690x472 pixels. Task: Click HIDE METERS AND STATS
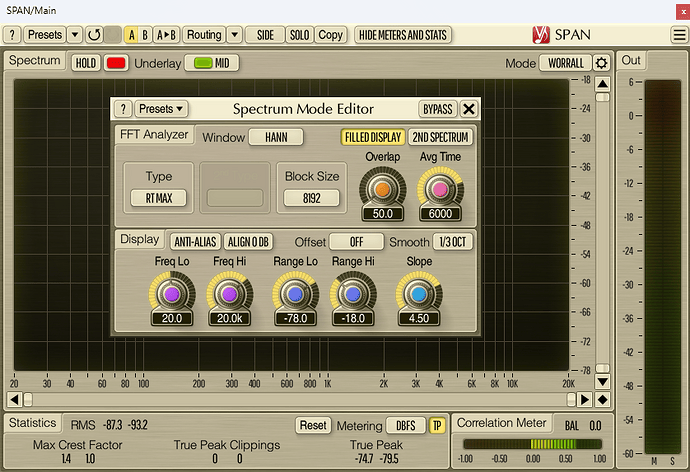(403, 35)
